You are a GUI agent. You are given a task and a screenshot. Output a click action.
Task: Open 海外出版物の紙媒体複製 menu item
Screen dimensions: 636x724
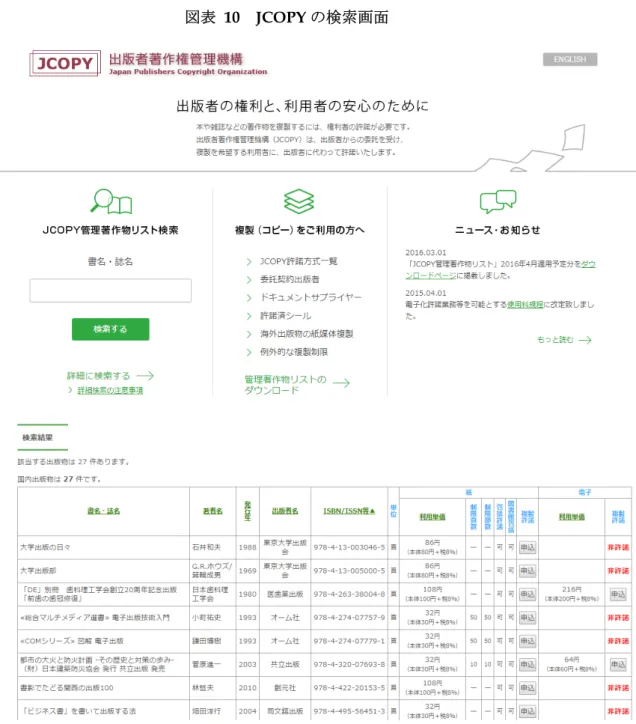pyautogui.click(x=307, y=334)
